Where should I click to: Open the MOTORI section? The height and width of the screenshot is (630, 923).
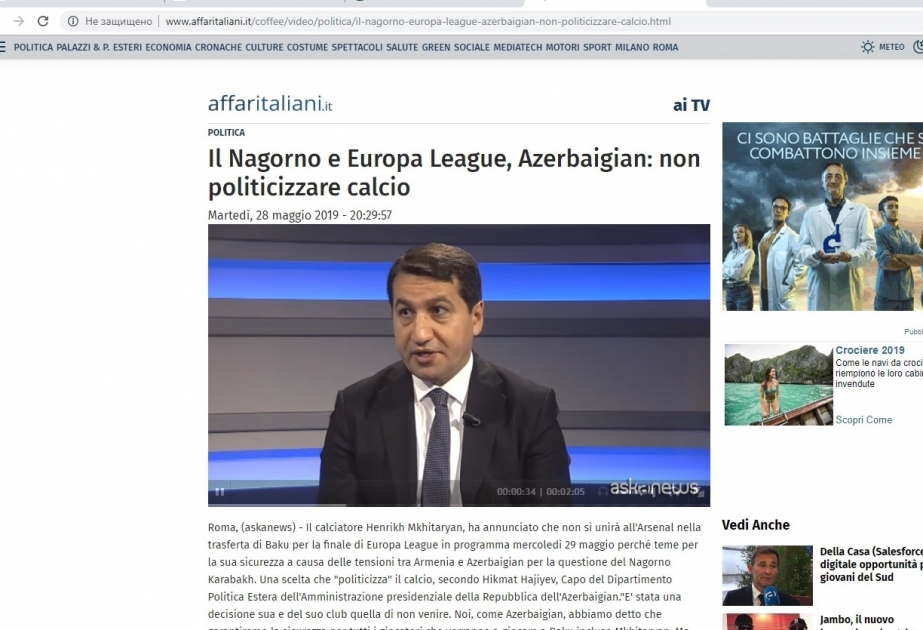(562, 47)
